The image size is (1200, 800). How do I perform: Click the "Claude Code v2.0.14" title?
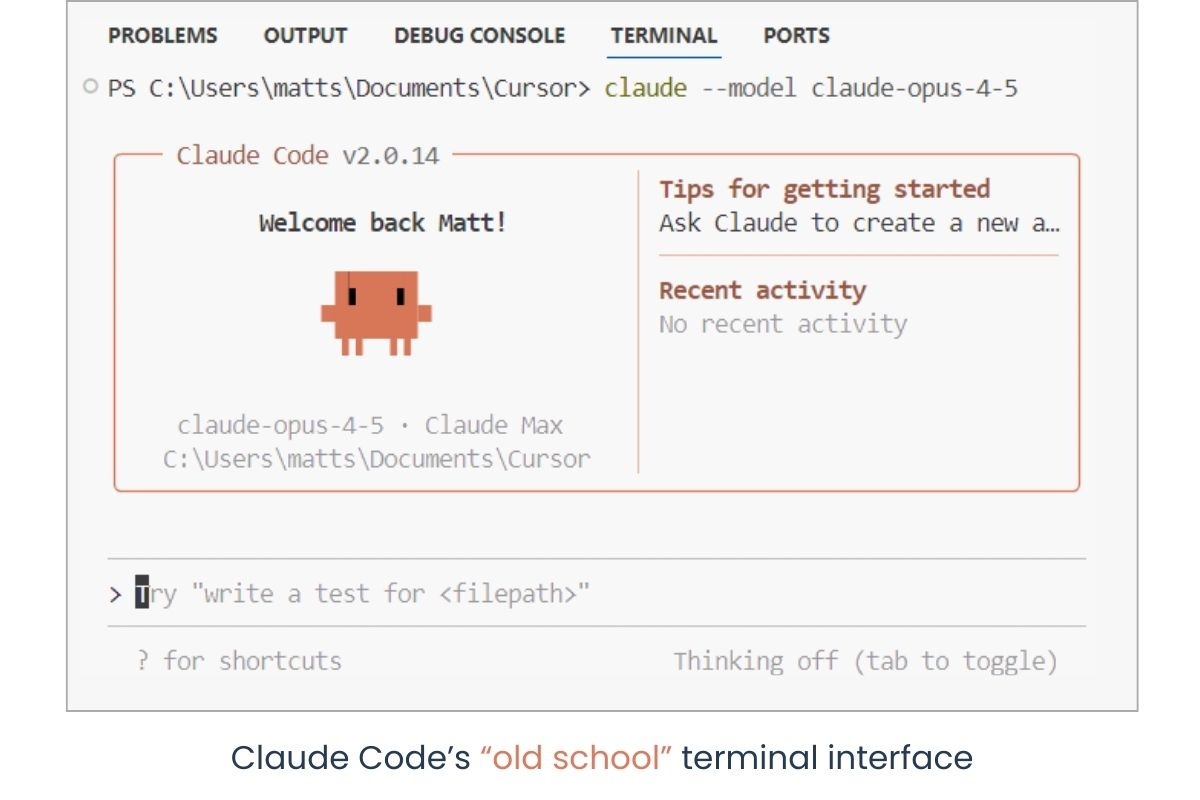[308, 156]
